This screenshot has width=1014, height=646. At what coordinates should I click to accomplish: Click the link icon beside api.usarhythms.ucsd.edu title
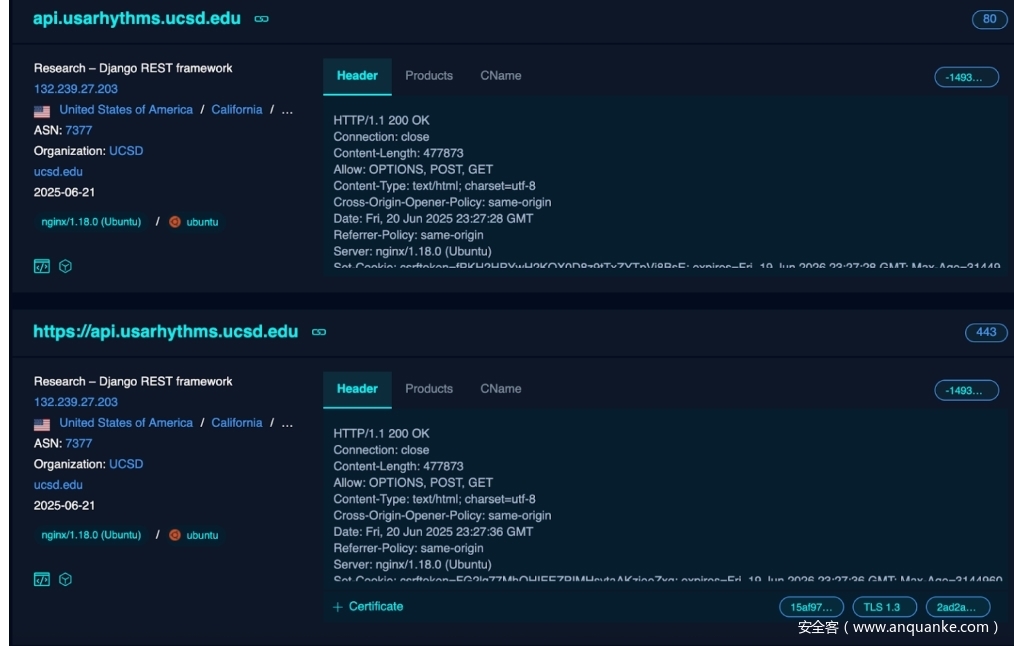click(261, 19)
